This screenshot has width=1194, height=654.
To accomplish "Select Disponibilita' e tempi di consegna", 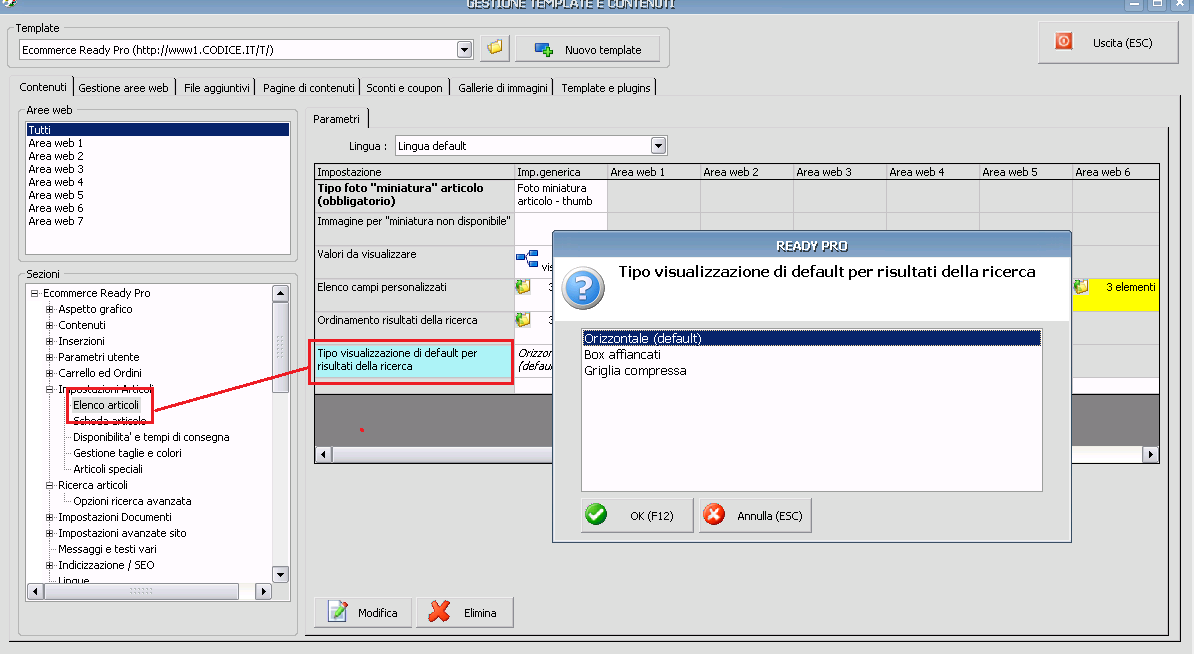I will coord(151,437).
